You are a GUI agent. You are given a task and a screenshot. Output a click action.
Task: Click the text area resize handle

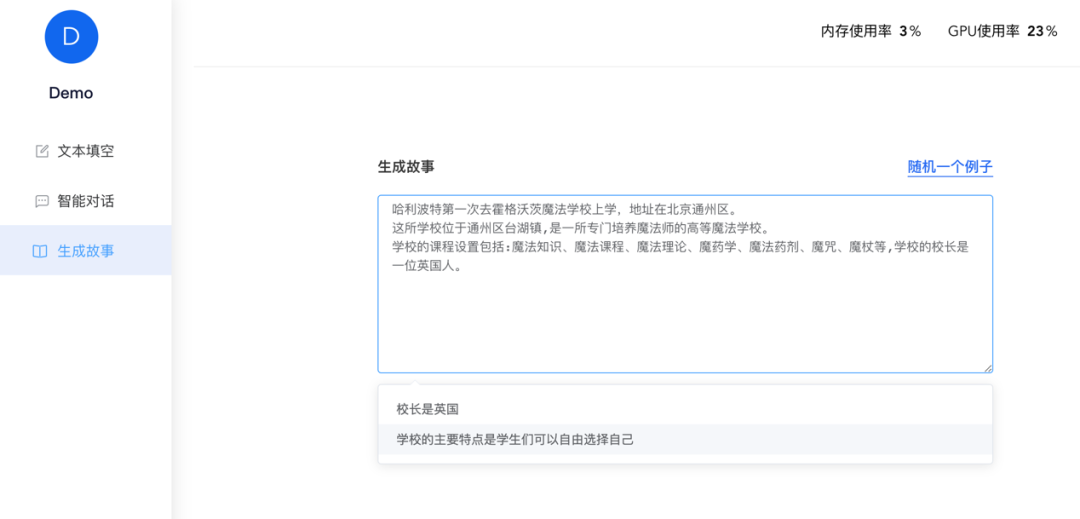[988, 368]
